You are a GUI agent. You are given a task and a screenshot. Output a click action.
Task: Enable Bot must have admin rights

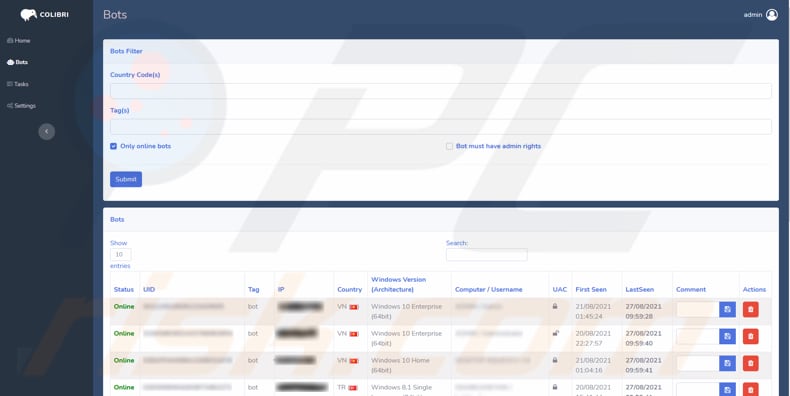coord(449,146)
